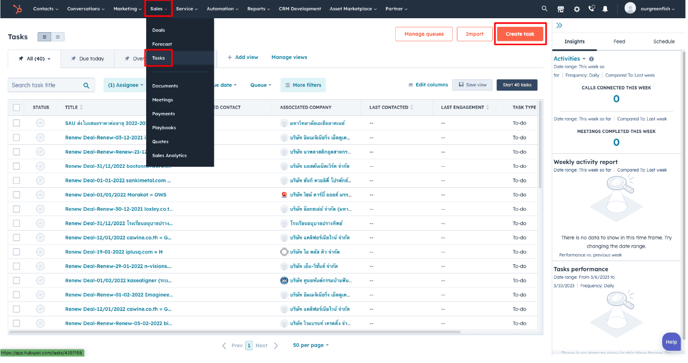The image size is (688, 363).
Task: Click the Create task button
Action: pos(521,34)
